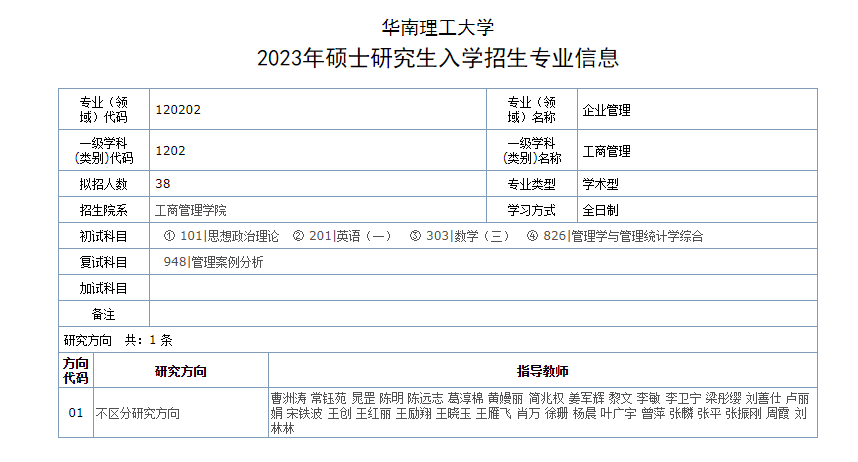Click the label 专业（领域）名称
This screenshot has width=858, height=462.
[x=531, y=109]
